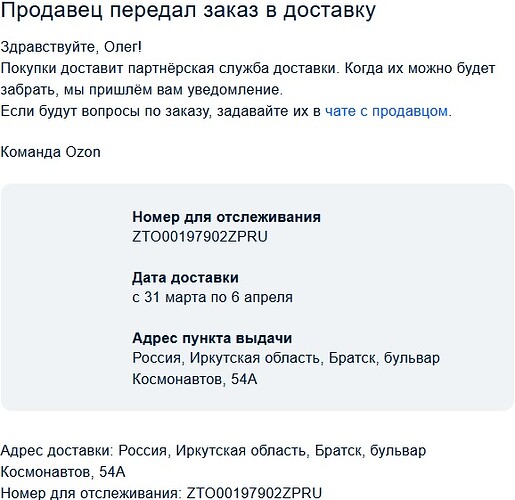This screenshot has height=500, width=515.
Task: Click the bold "Номер для отслеживания" label
Action: pyautogui.click(x=226, y=217)
